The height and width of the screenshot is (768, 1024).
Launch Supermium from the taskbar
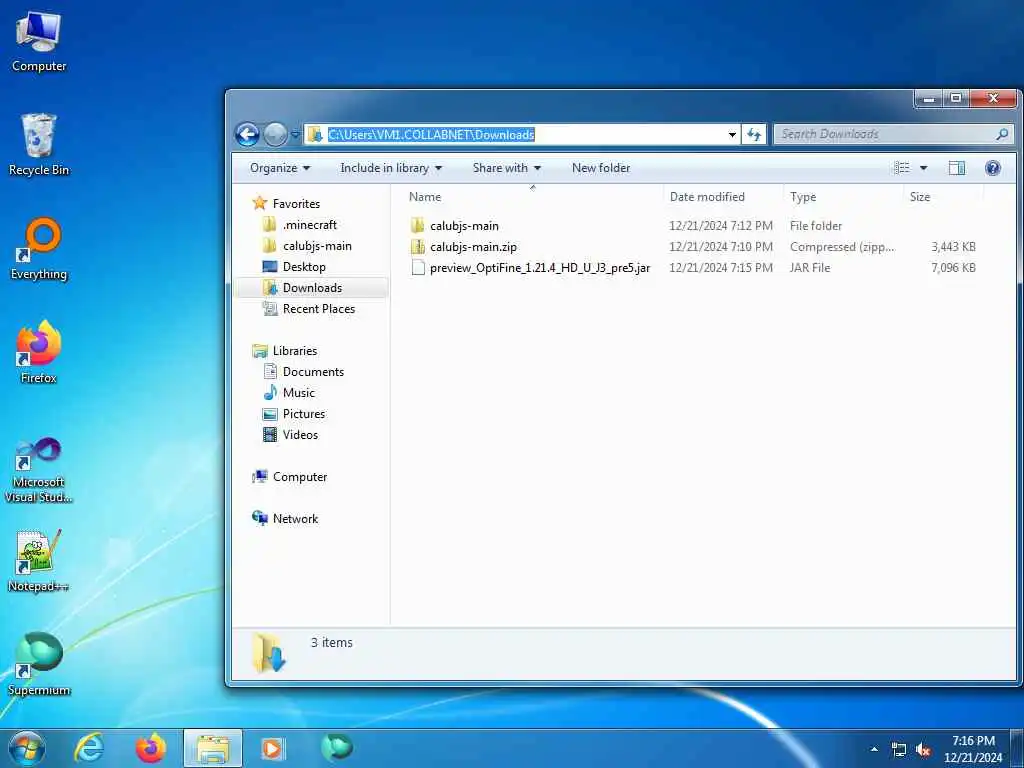336,747
